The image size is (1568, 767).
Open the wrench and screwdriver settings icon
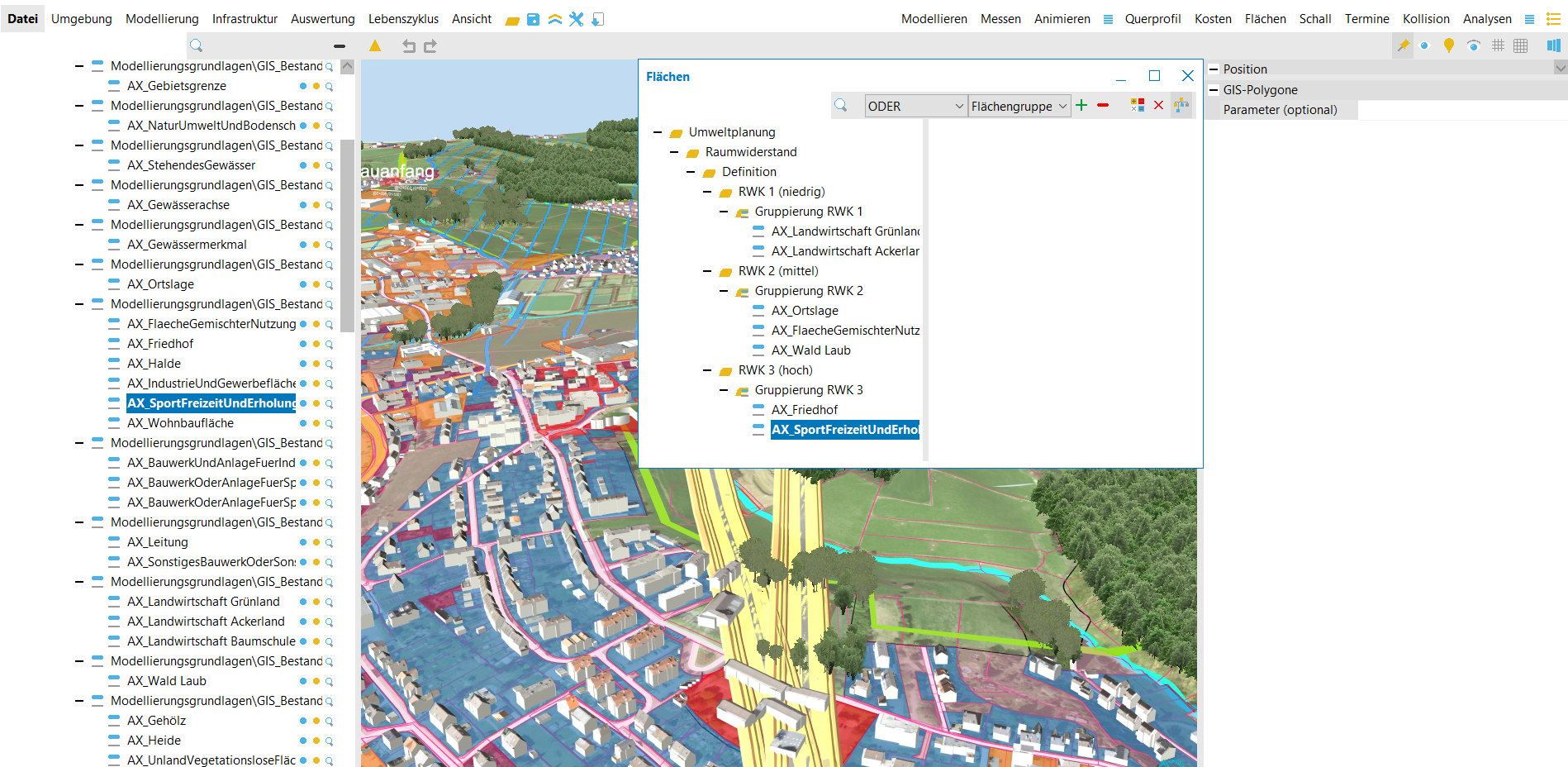577,19
